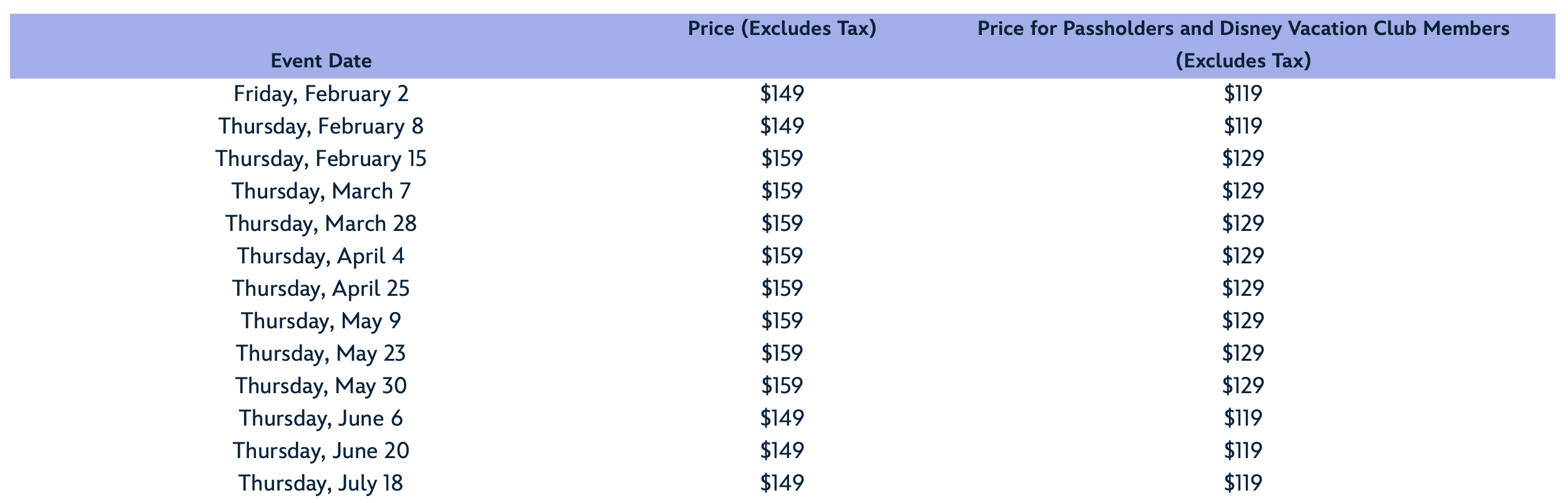
Task: Click the Passholders and Vacation Club price header
Action: coord(1243,44)
